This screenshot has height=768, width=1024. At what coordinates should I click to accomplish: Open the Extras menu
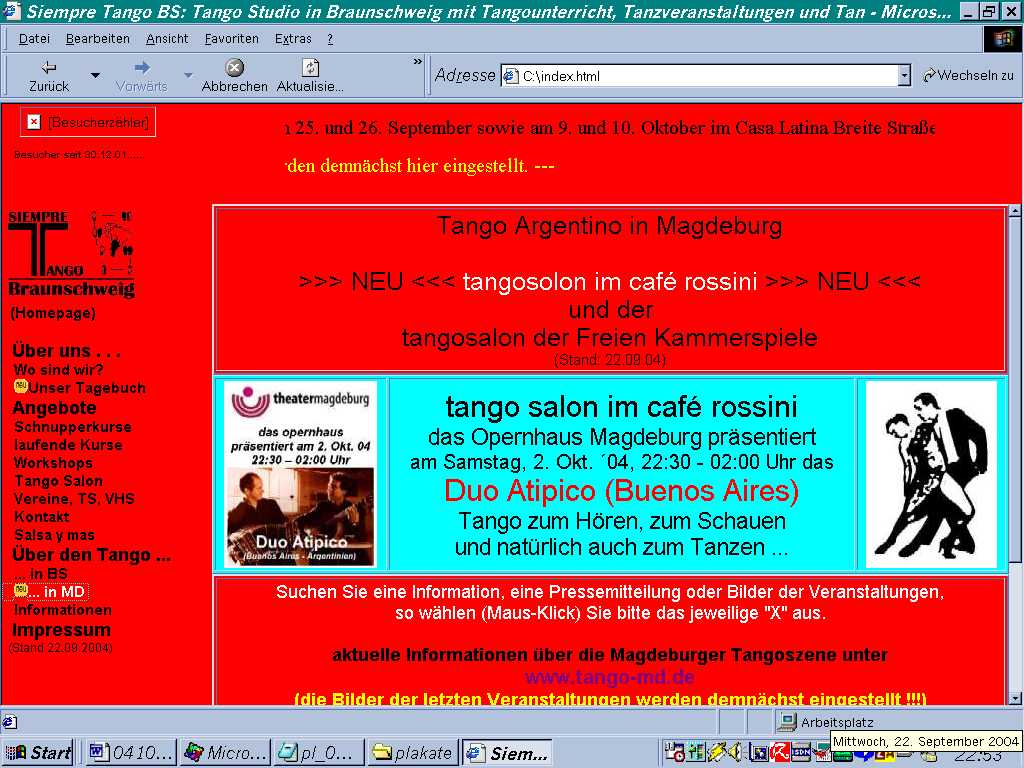[x=293, y=39]
